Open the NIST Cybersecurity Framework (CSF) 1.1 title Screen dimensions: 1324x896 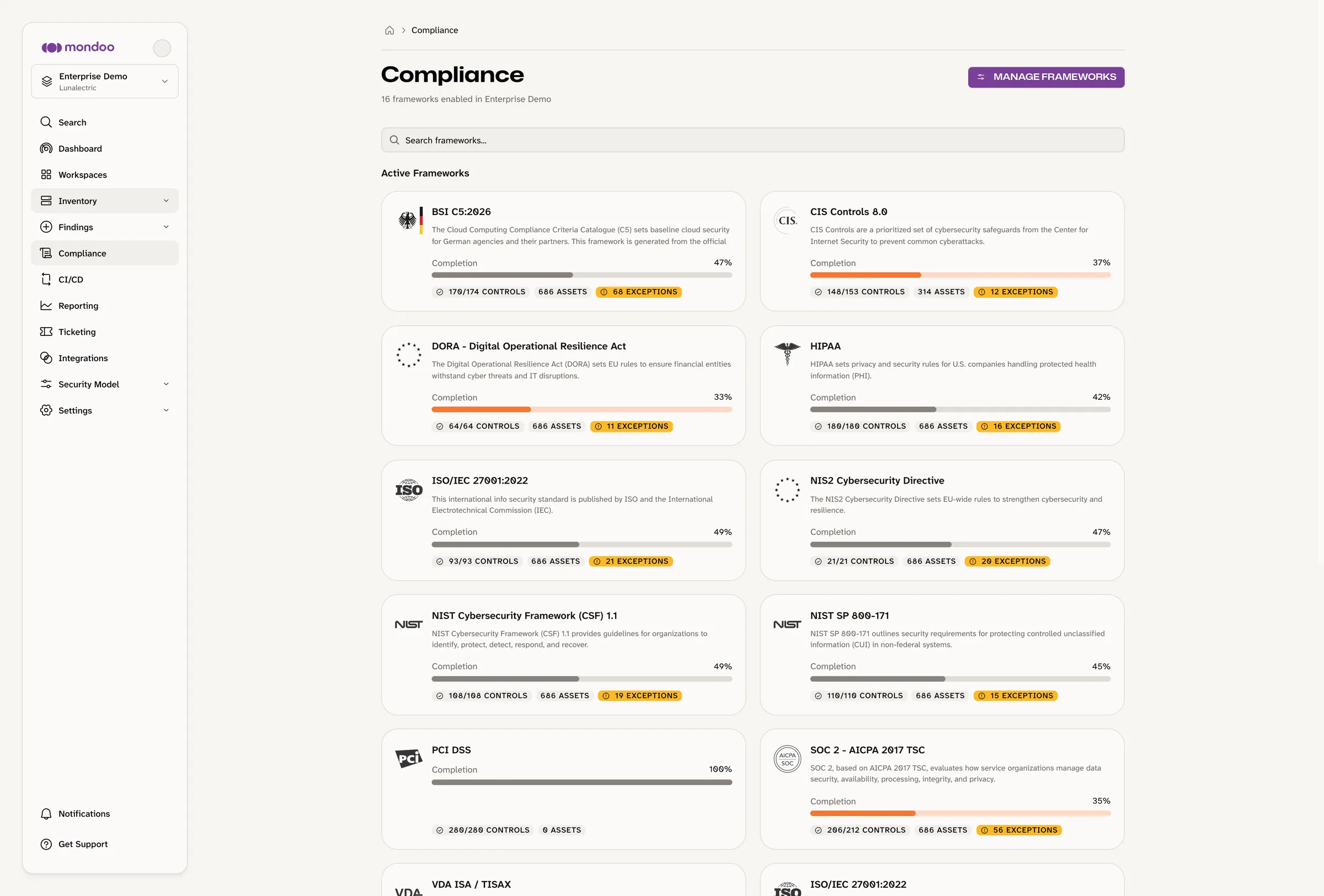click(x=524, y=615)
